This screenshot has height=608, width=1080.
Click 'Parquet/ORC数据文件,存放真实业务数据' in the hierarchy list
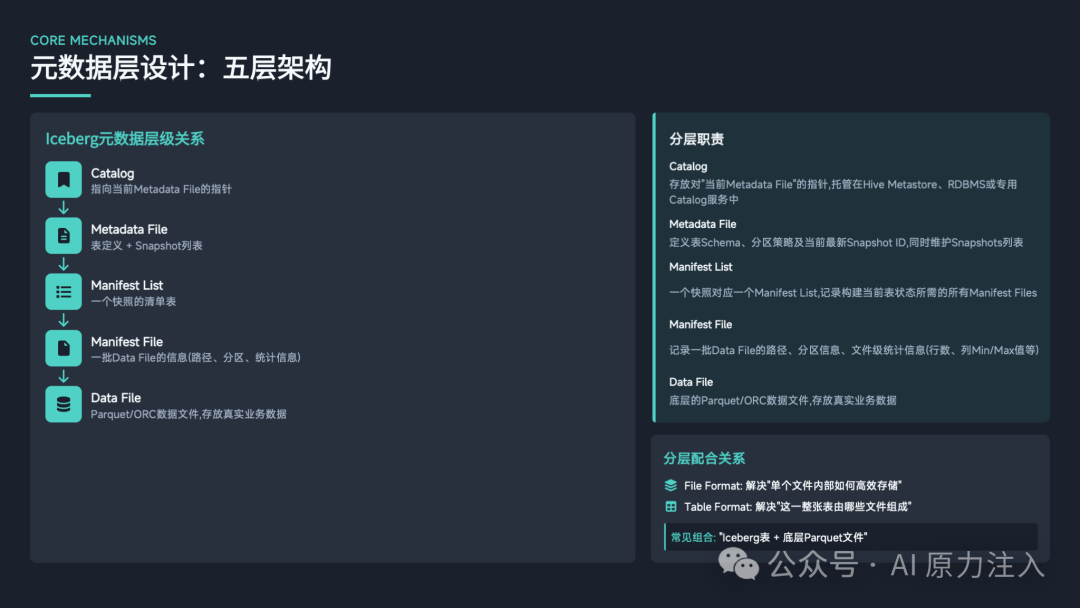[189, 414]
